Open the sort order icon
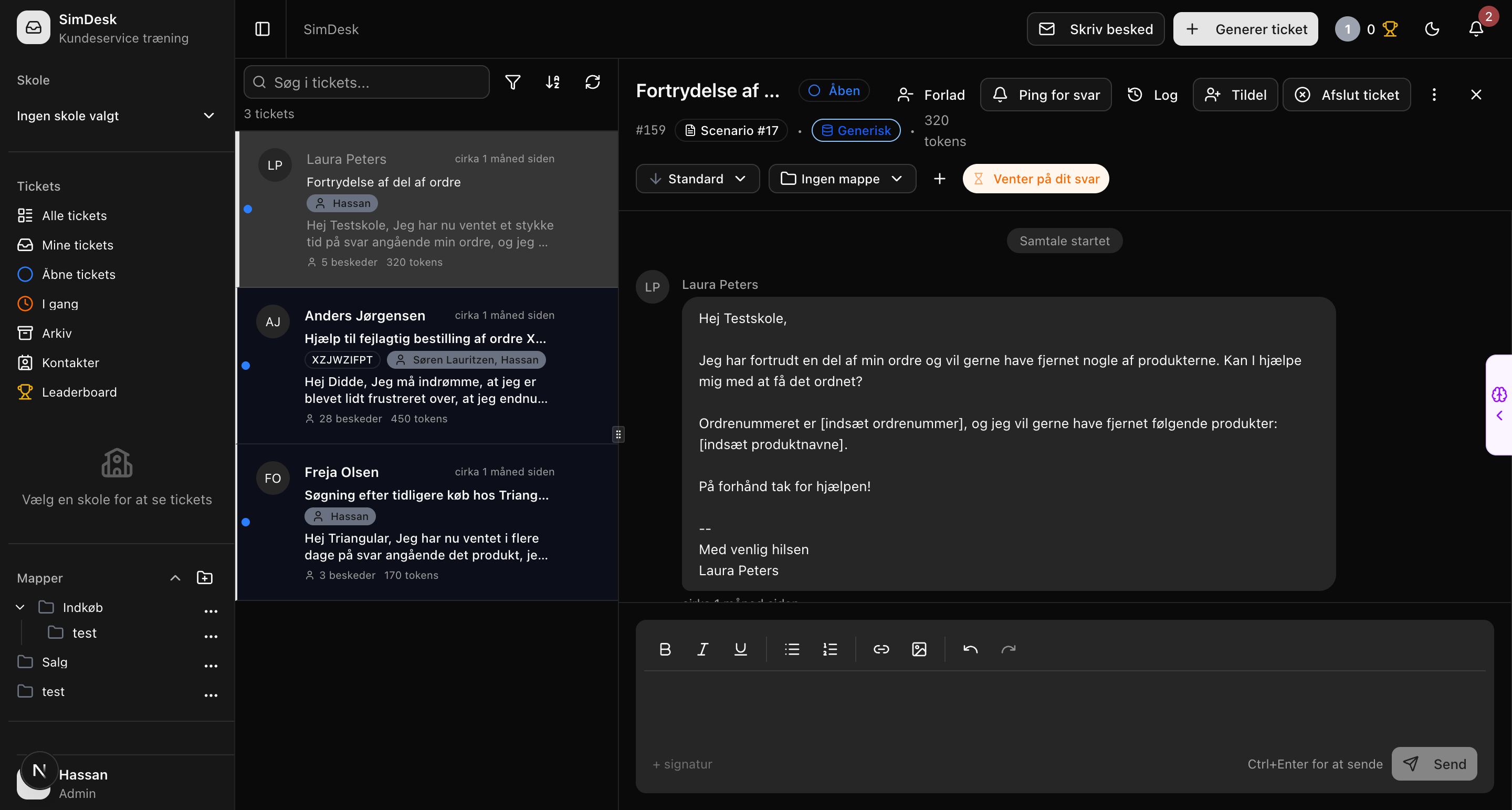 pos(552,82)
